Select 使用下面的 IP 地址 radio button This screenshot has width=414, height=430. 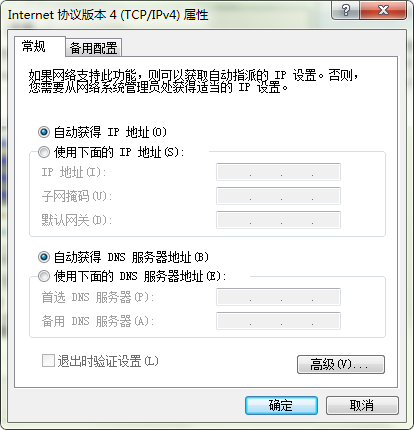tap(44, 152)
